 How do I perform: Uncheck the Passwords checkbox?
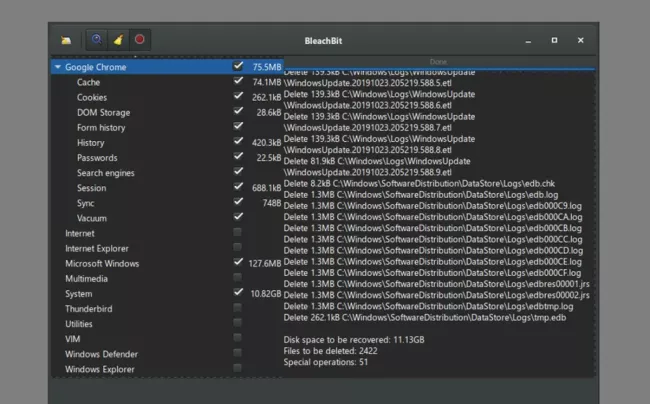[x=238, y=156]
